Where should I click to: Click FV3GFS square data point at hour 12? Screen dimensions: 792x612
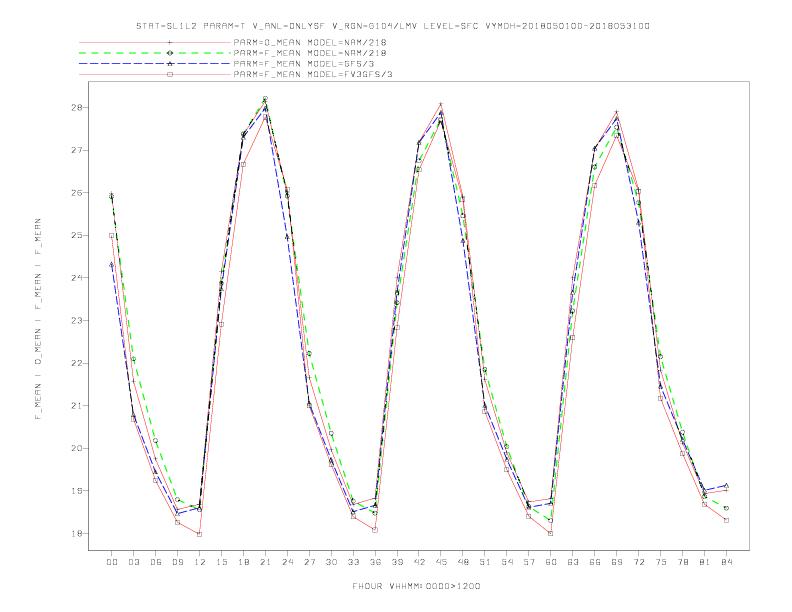click(x=200, y=534)
